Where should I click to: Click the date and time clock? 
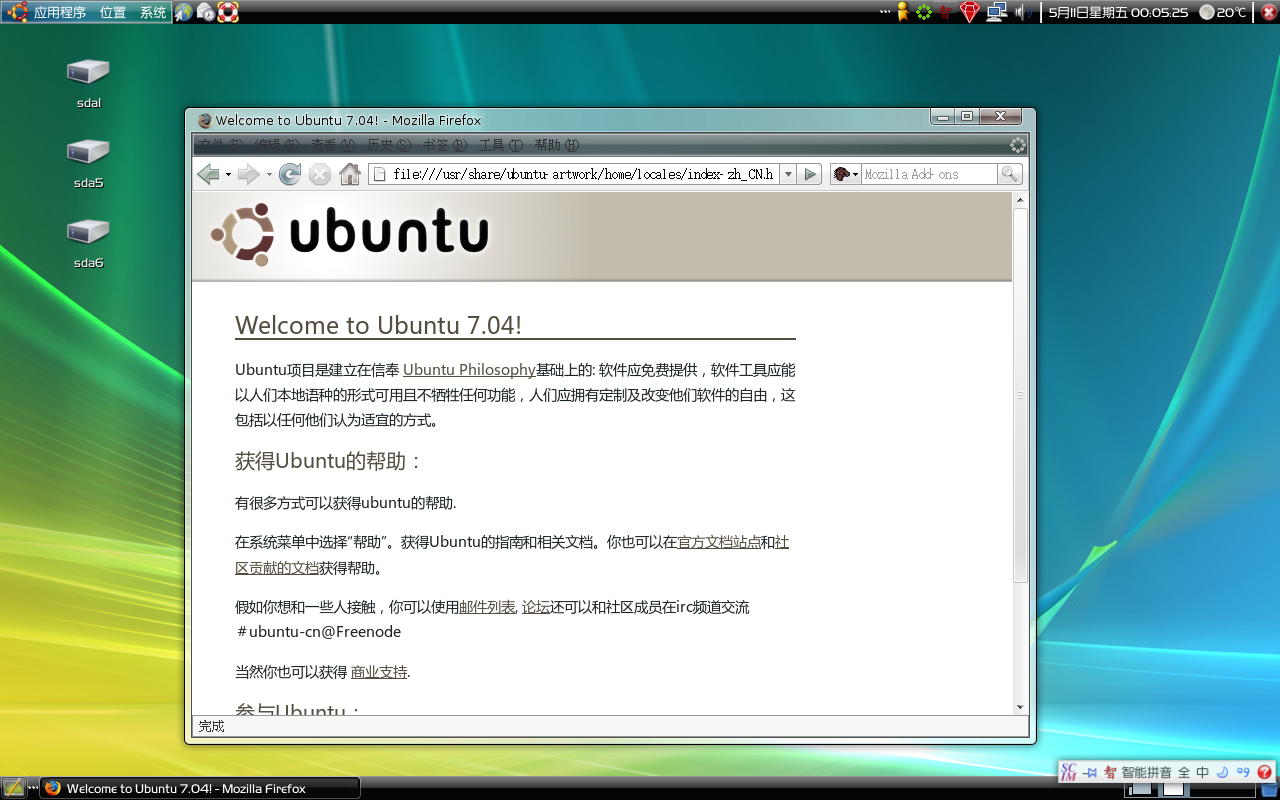(1118, 12)
